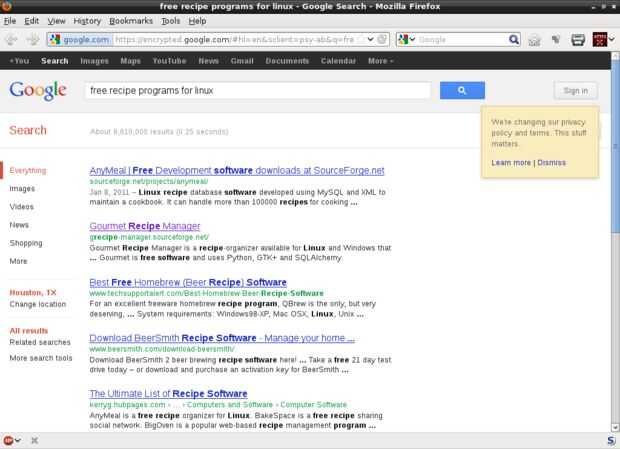The height and width of the screenshot is (449, 620).
Task: Click Change location link
Action: (38, 304)
